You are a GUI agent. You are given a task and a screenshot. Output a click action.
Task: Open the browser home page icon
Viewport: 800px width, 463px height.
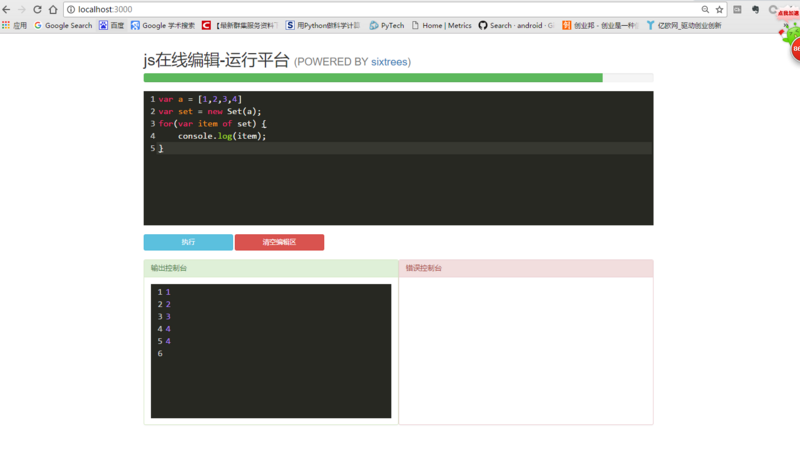coord(53,9)
